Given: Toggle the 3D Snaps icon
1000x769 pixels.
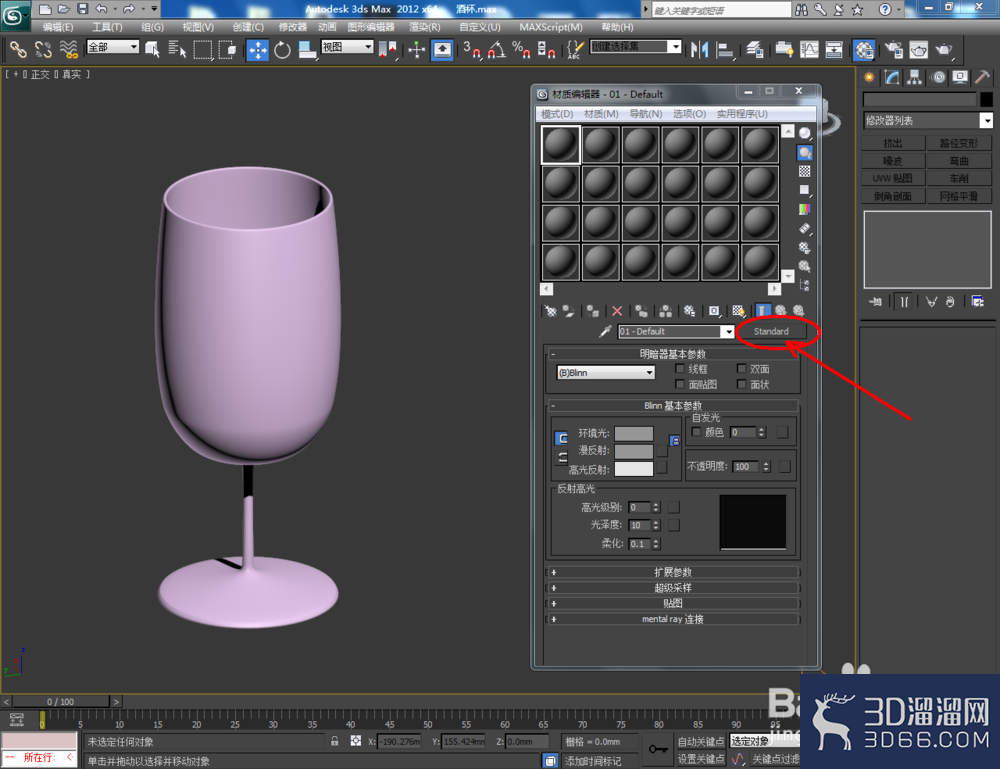Looking at the screenshot, I should click(472, 50).
